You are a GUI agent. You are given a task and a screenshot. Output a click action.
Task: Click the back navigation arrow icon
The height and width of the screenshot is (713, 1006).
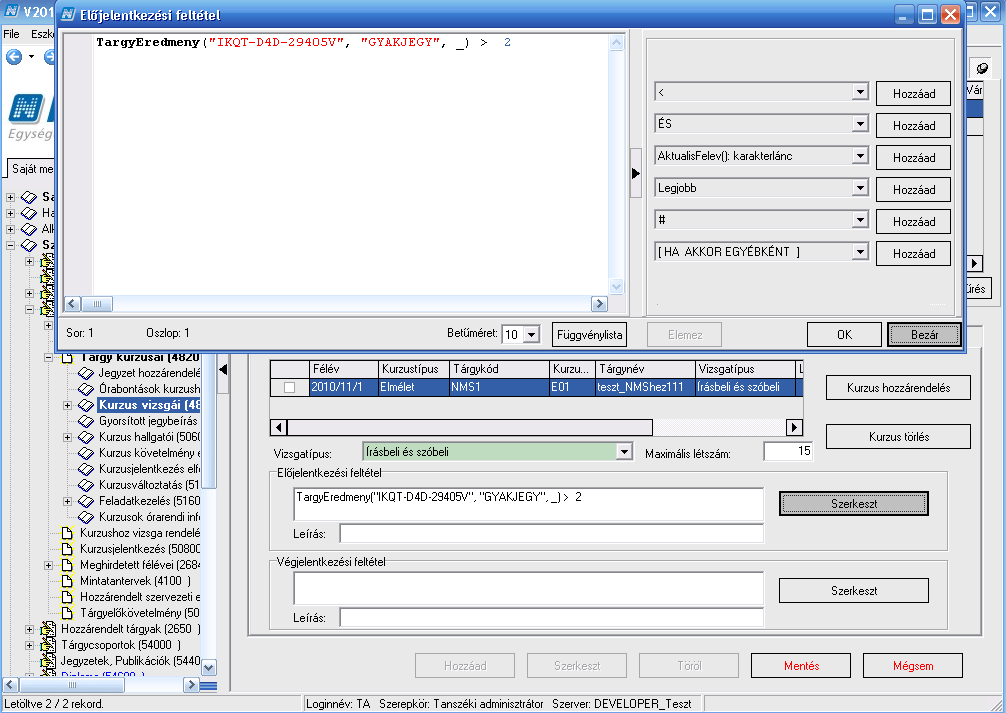[14, 57]
